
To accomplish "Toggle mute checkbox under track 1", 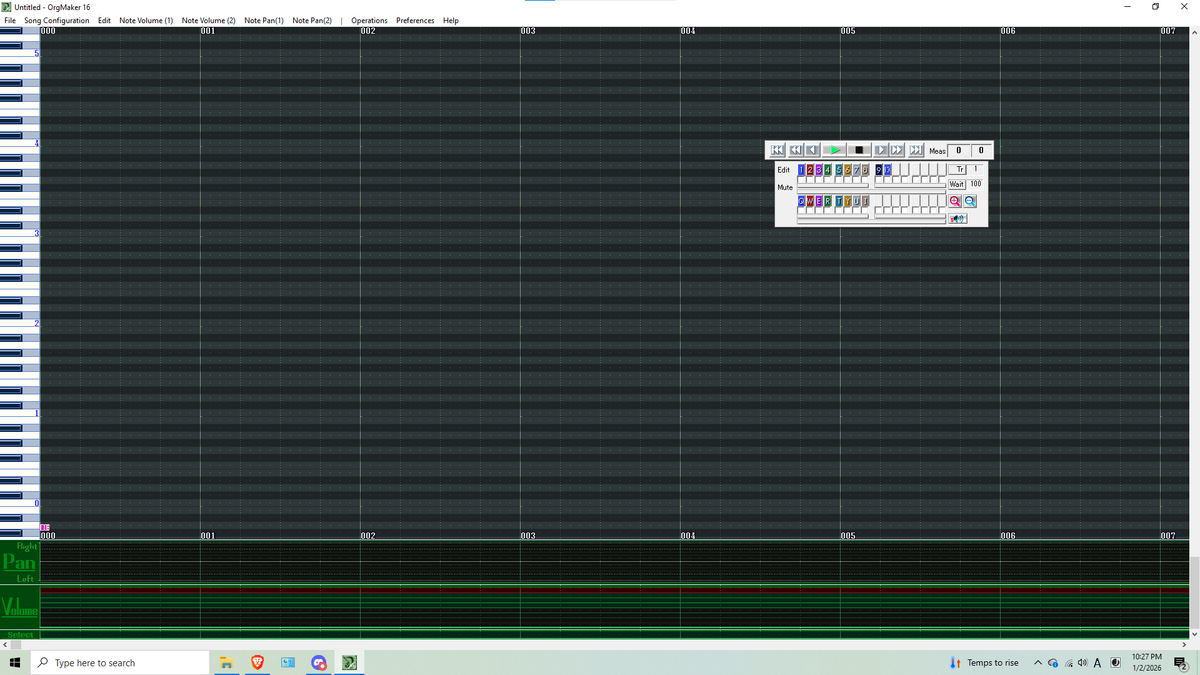I will tap(802, 180).
